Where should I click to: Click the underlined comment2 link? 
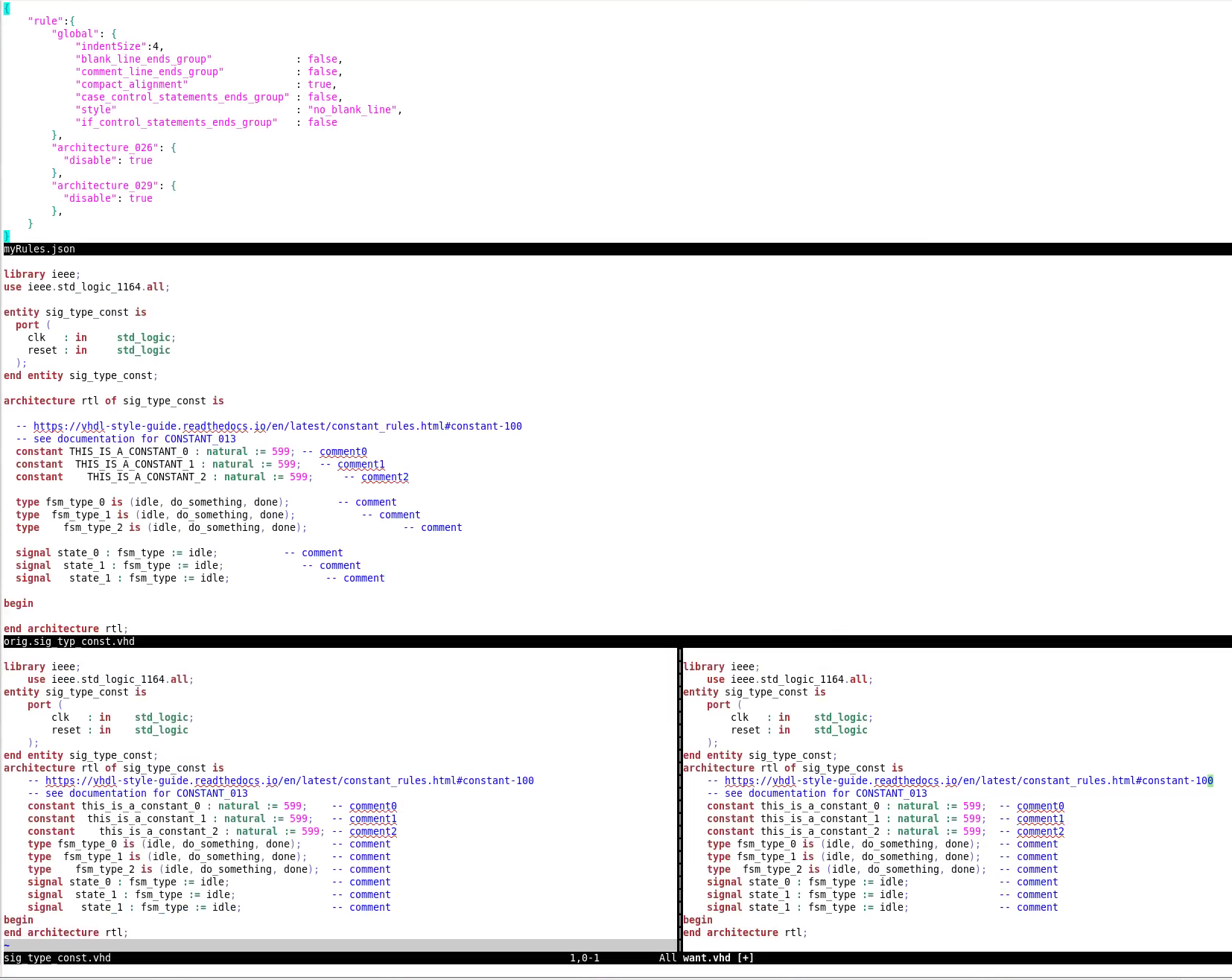click(384, 477)
